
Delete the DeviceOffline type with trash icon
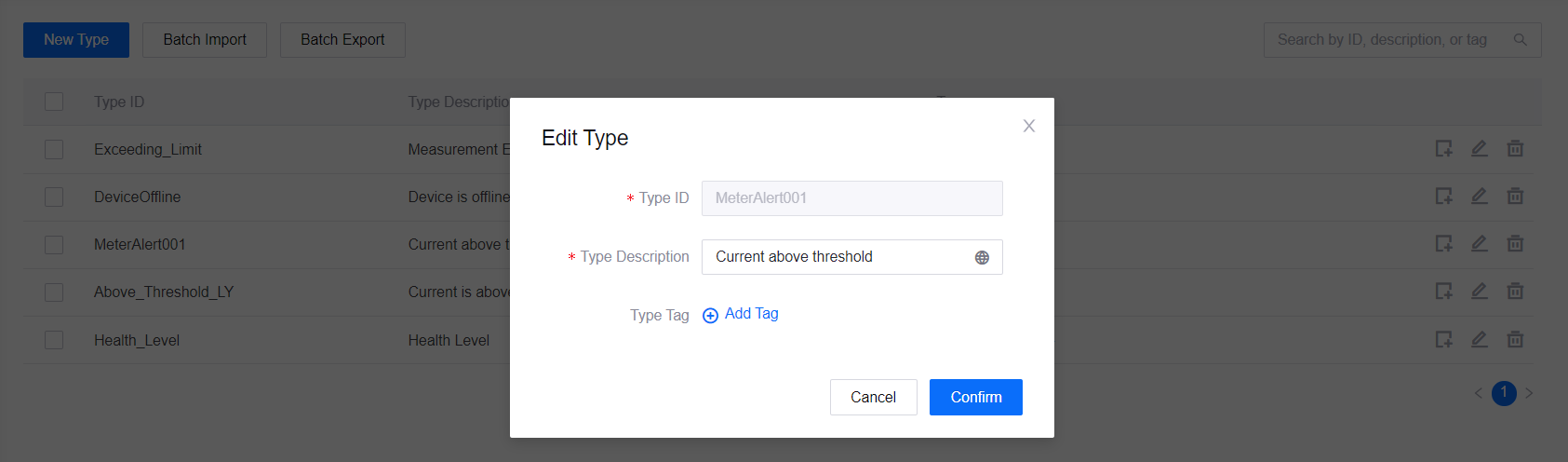pyautogui.click(x=1515, y=197)
